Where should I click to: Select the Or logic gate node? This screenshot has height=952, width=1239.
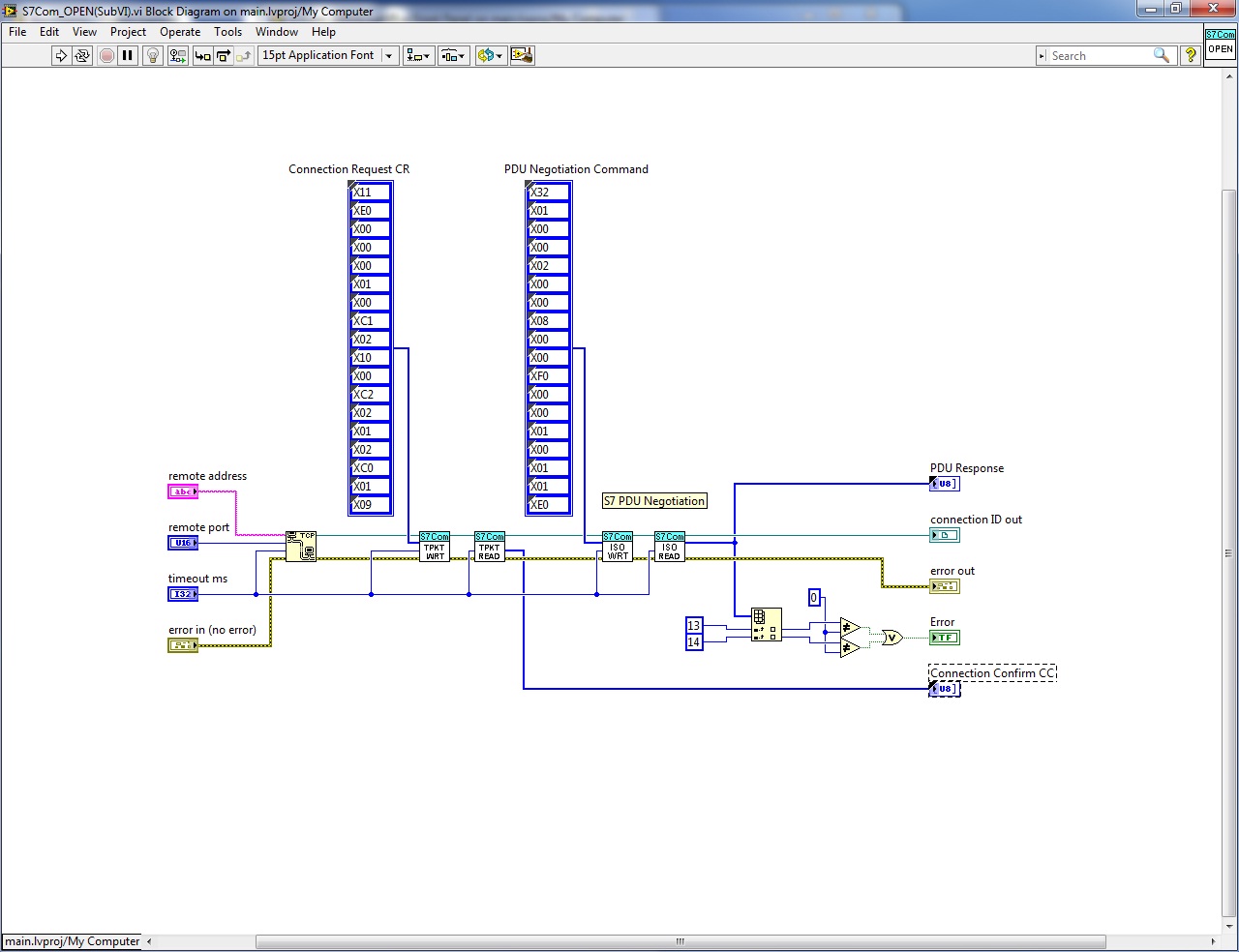[891, 638]
